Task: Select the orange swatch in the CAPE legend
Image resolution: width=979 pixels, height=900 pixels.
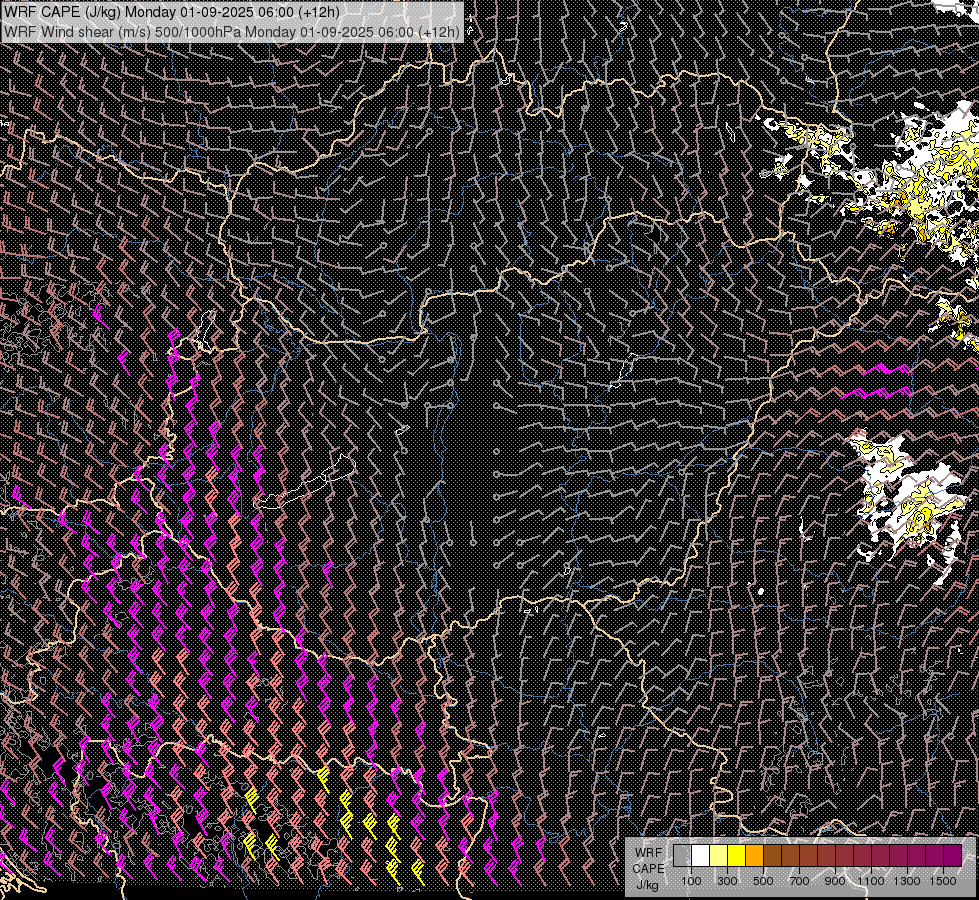Action: (x=754, y=856)
